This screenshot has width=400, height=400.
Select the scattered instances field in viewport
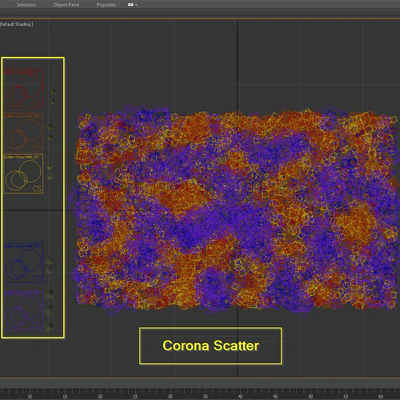237,210
